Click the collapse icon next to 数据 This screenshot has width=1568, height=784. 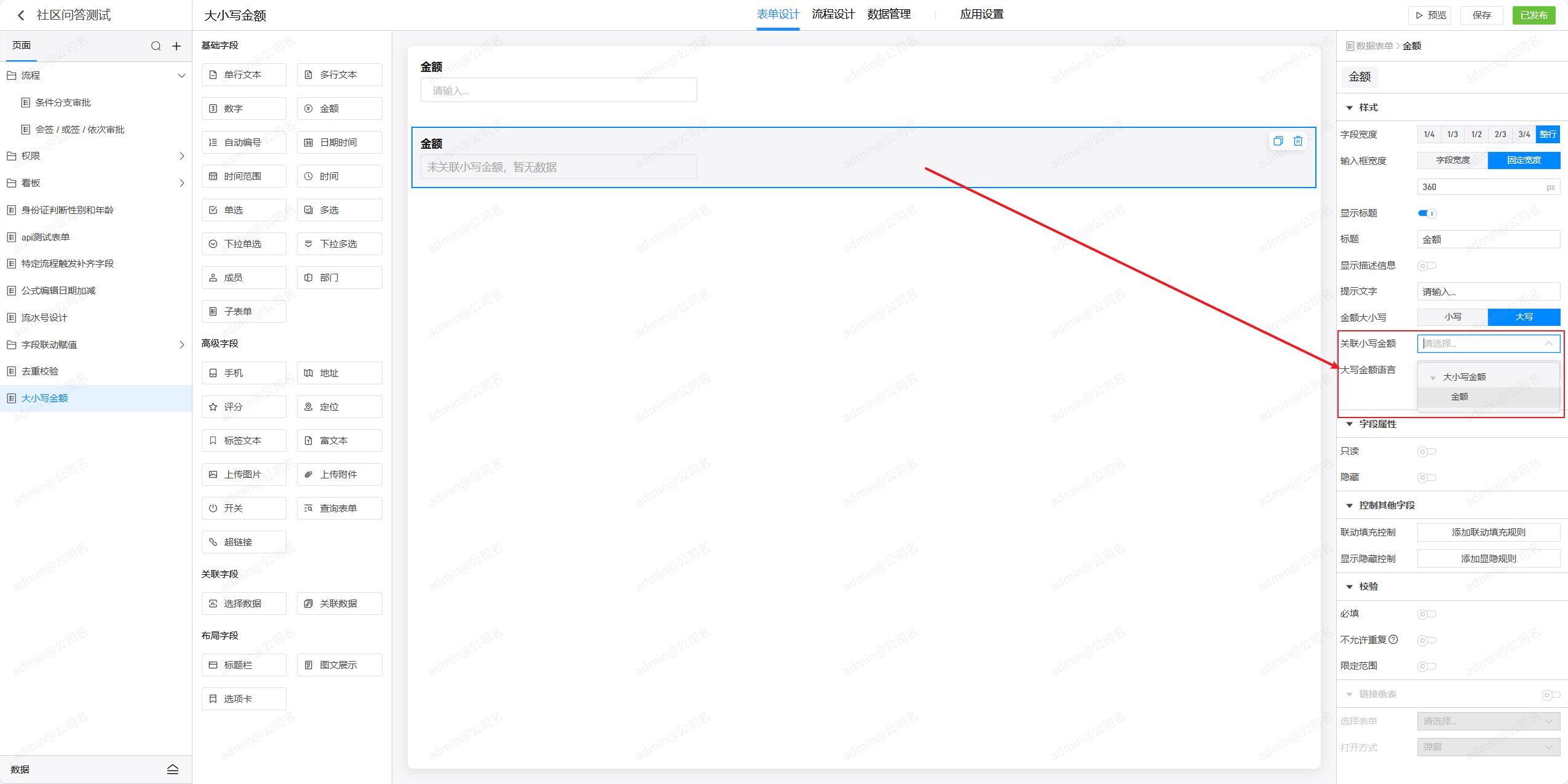tap(173, 769)
